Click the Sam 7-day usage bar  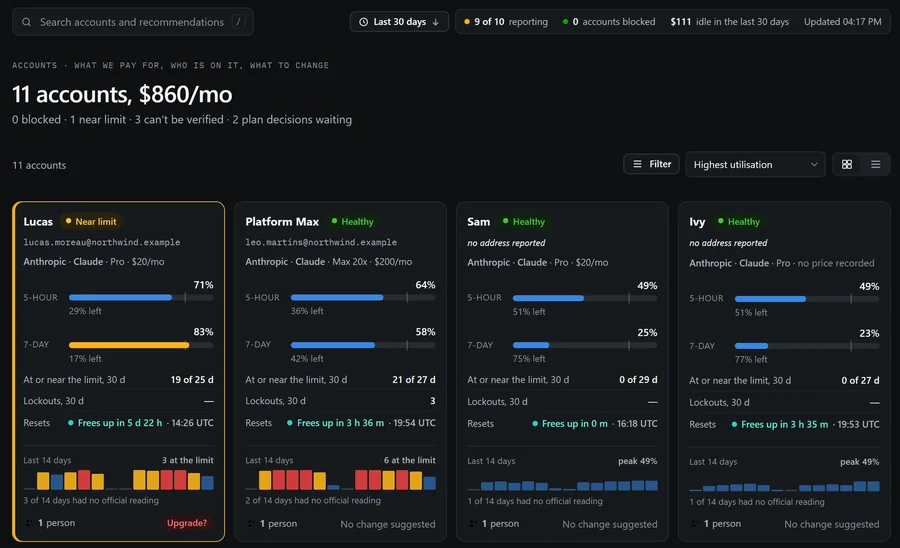pyautogui.click(x=585, y=345)
